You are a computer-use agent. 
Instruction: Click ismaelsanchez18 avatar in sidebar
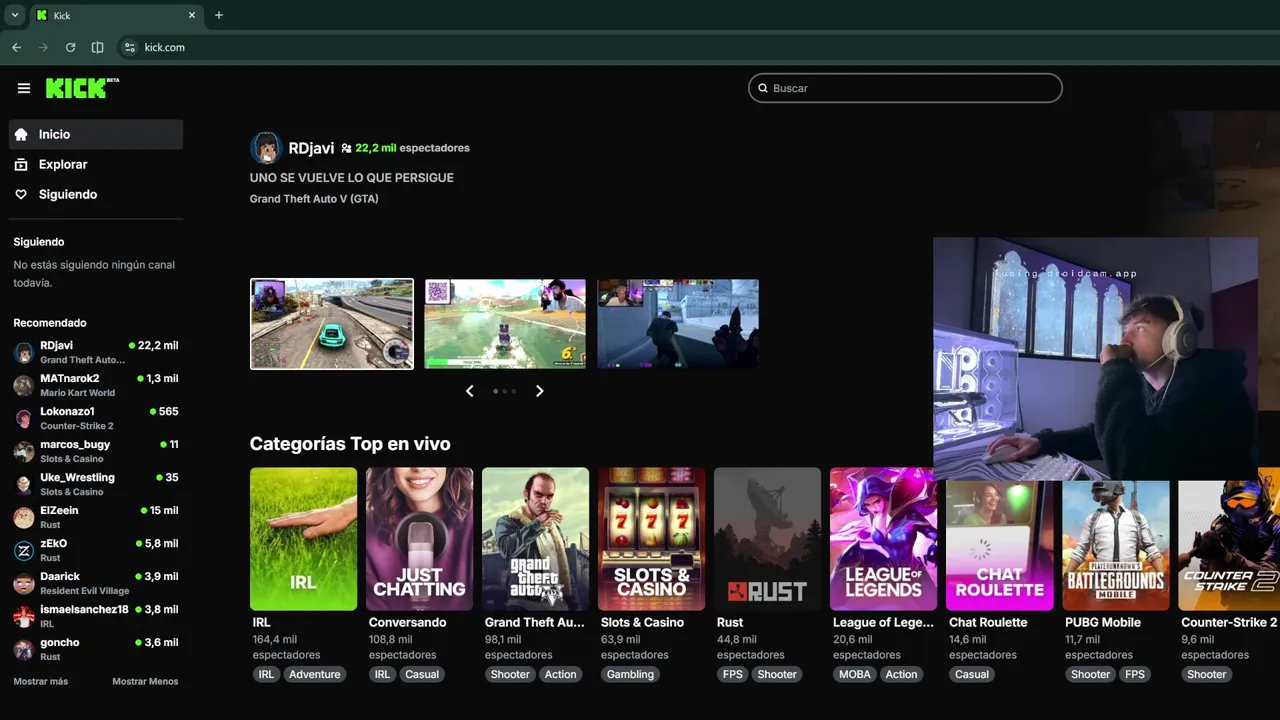[x=23, y=616]
